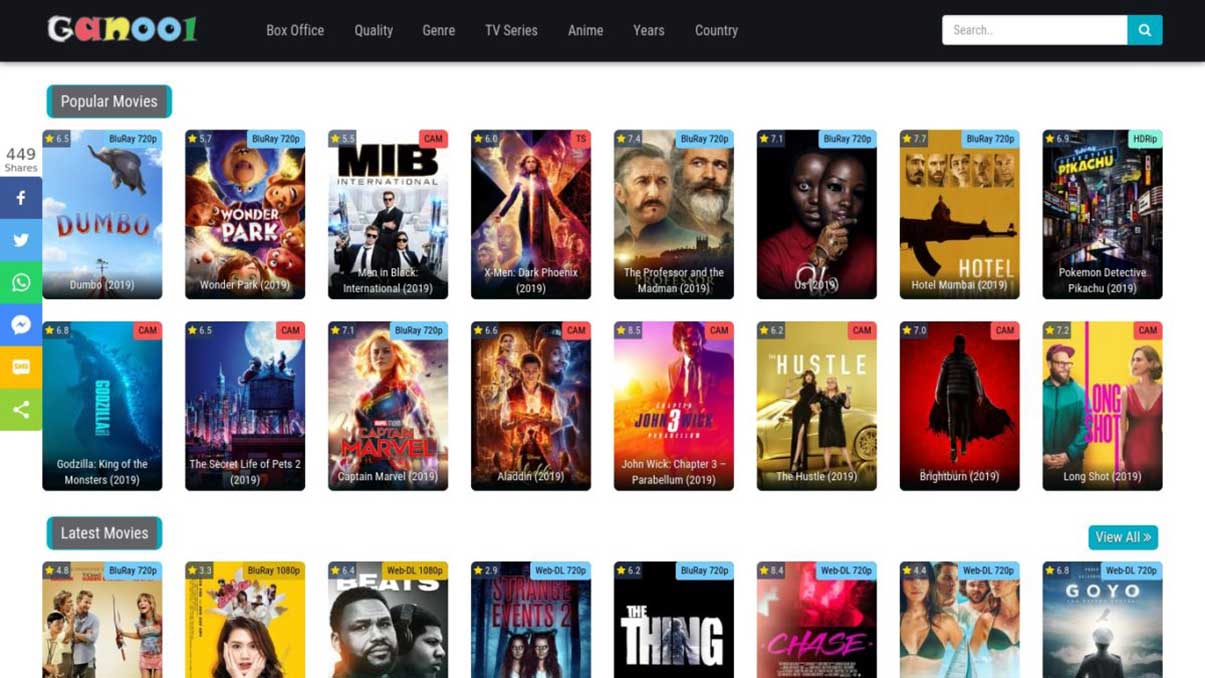Click the 7.7 rating on Hotel Mumbai poster

click(x=914, y=139)
